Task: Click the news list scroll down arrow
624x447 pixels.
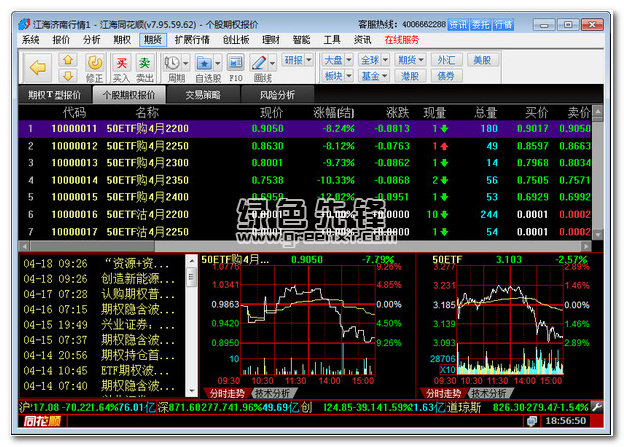Action: pos(191,391)
